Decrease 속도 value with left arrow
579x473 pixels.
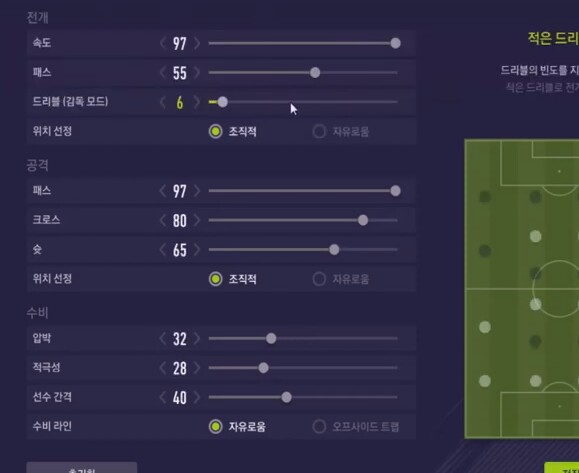163,43
